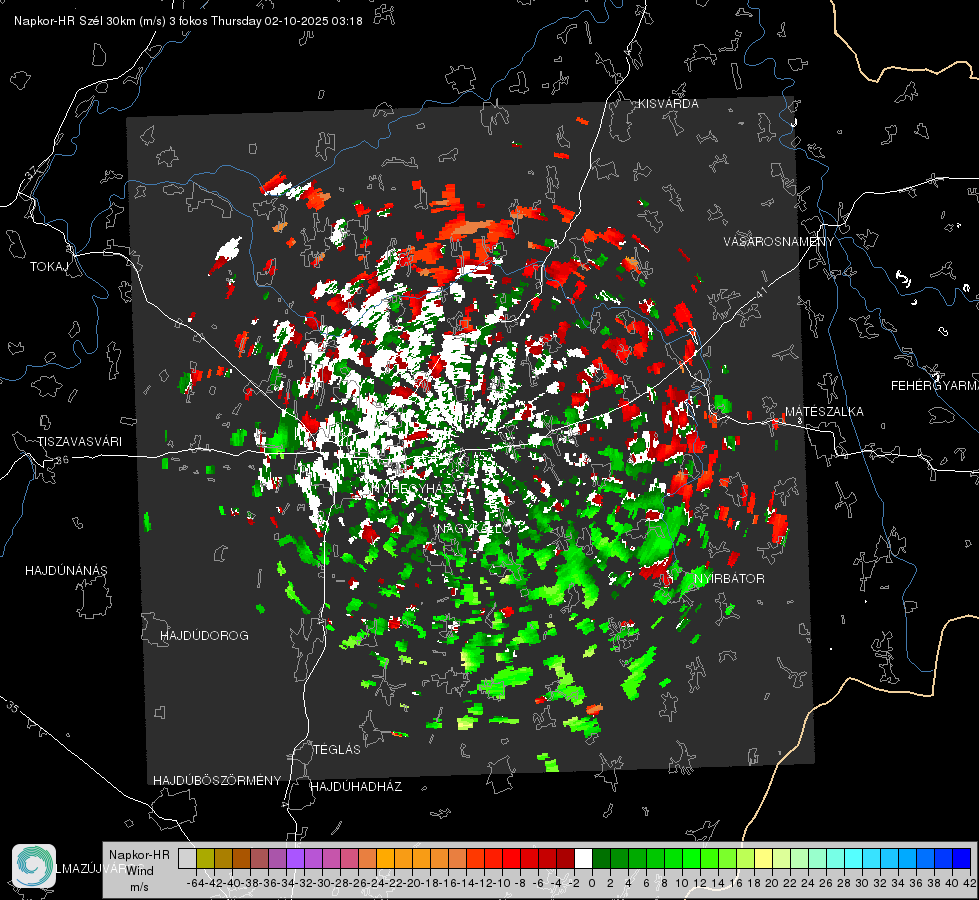This screenshot has width=979, height=900.
Task: Click the legend value label 42
Action: pyautogui.click(x=970, y=883)
